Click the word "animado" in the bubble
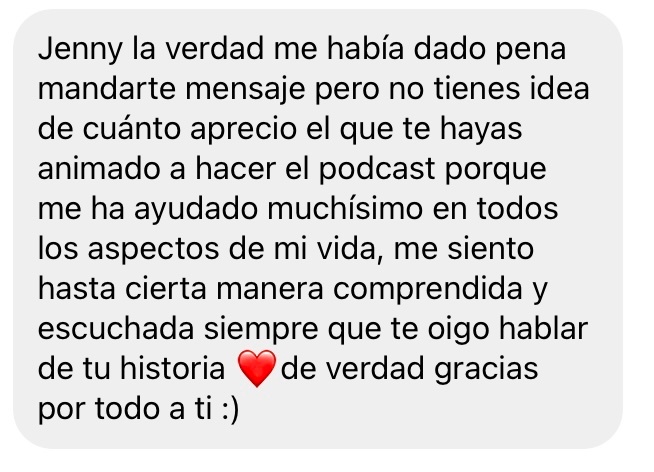The height and width of the screenshot is (472, 654). click(x=99, y=168)
